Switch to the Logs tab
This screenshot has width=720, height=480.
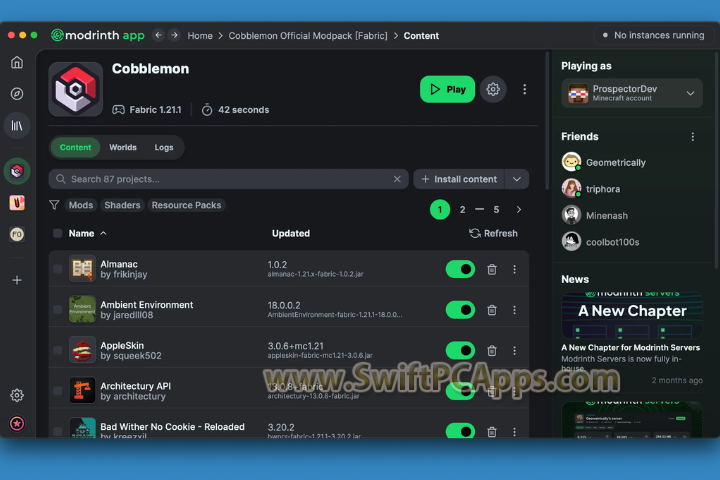164,147
